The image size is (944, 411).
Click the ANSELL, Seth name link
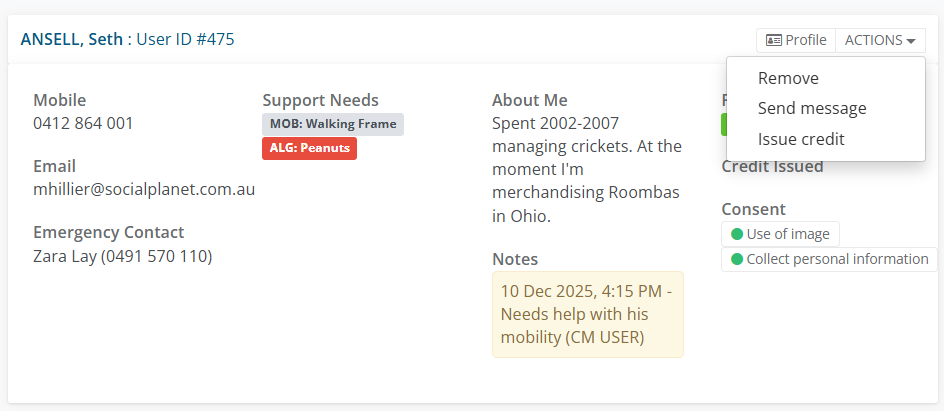[71, 40]
